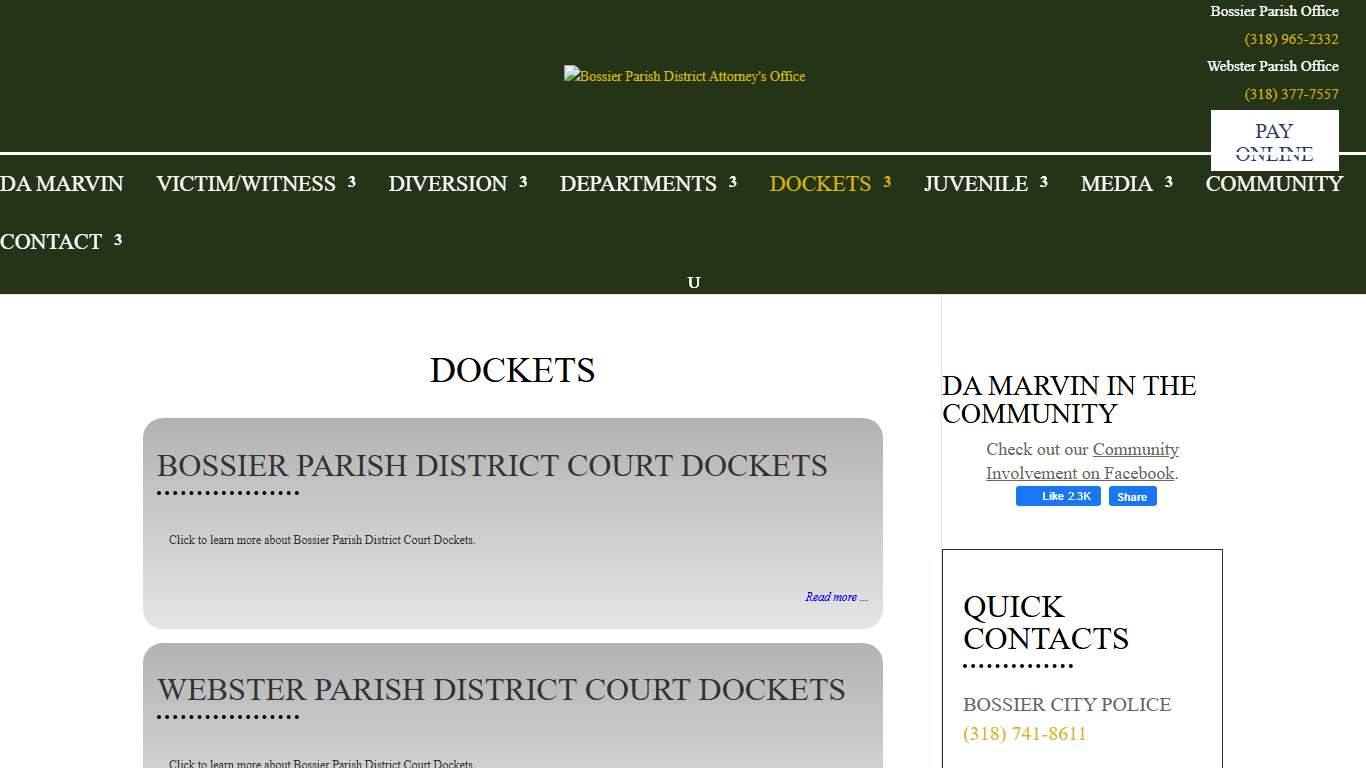The image size is (1366, 768).
Task: Click the Facebook Like 2.3K button
Action: click(x=1058, y=496)
